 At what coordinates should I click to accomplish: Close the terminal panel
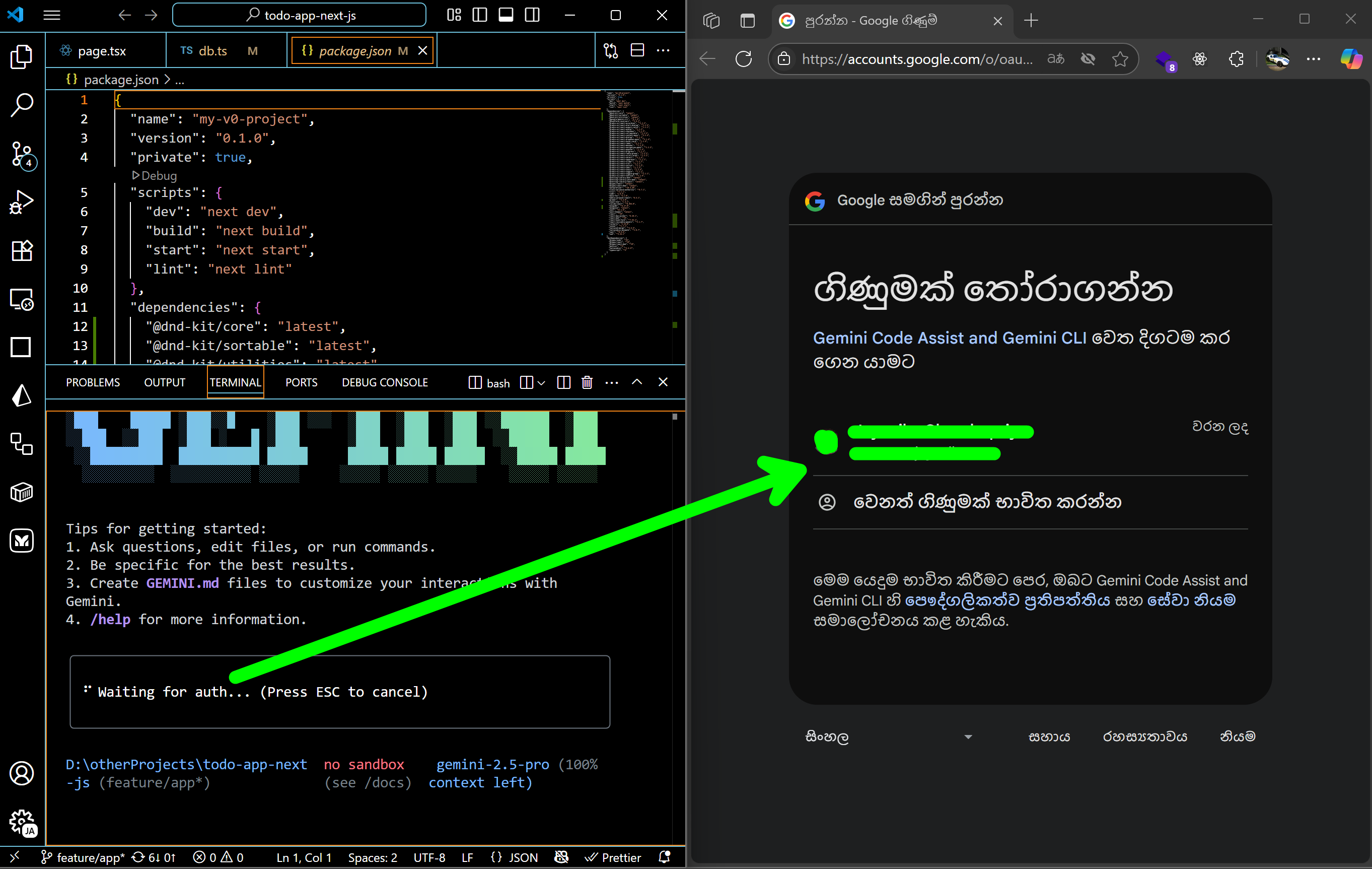click(663, 382)
